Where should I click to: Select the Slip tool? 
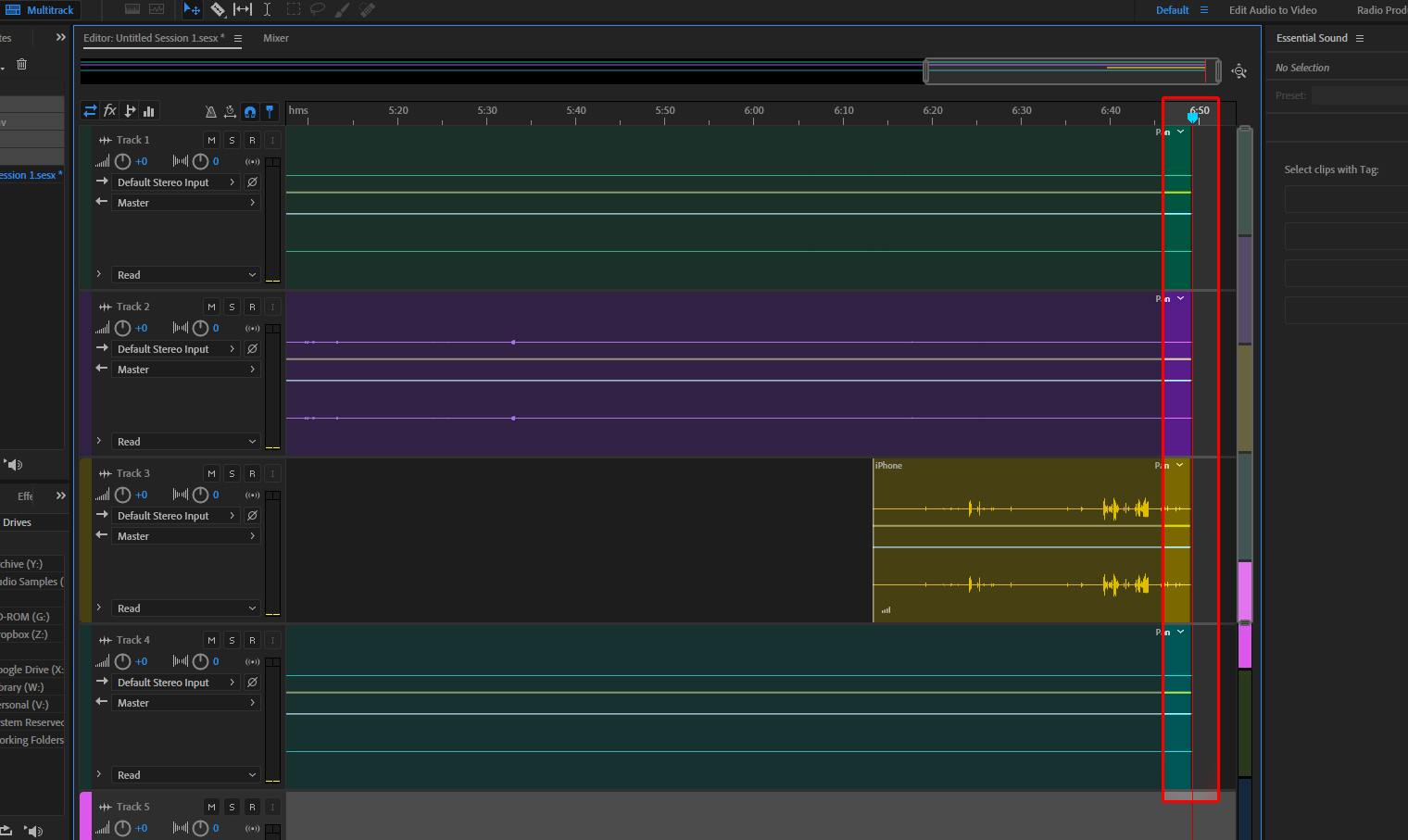[x=243, y=9]
